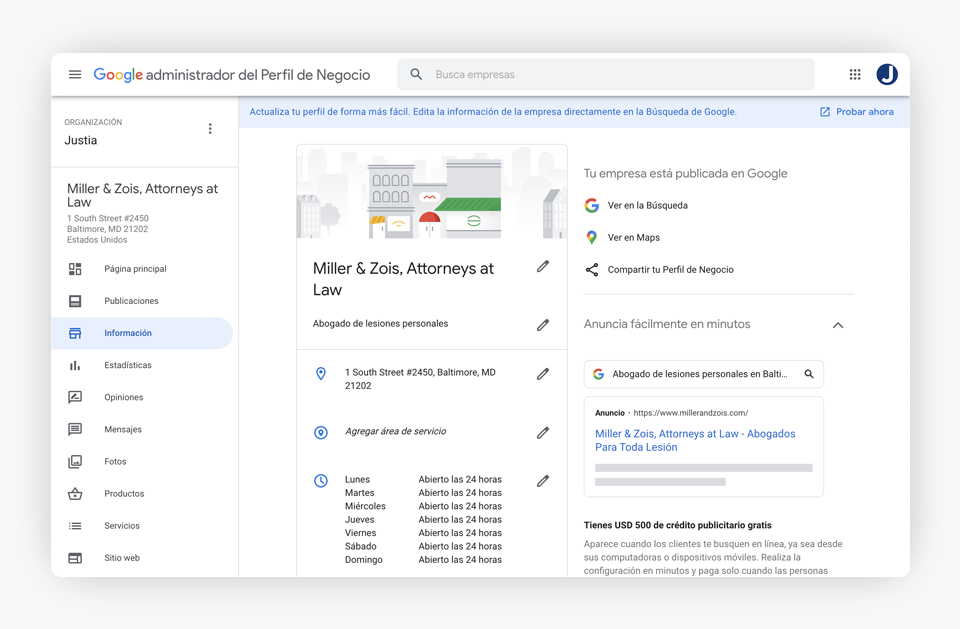960x629 pixels.
Task: Open Opiniones in the sidebar
Action: point(124,397)
